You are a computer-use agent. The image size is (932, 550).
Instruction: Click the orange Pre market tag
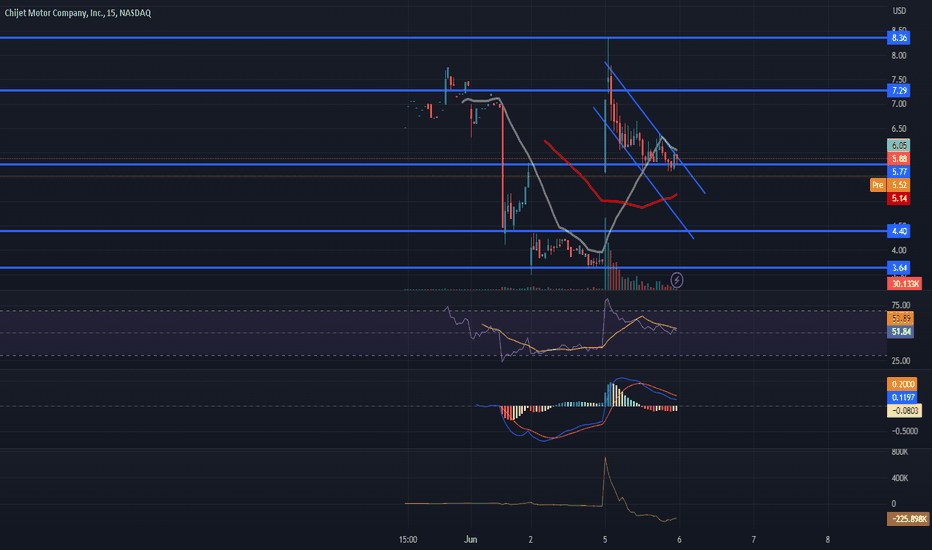click(x=877, y=185)
